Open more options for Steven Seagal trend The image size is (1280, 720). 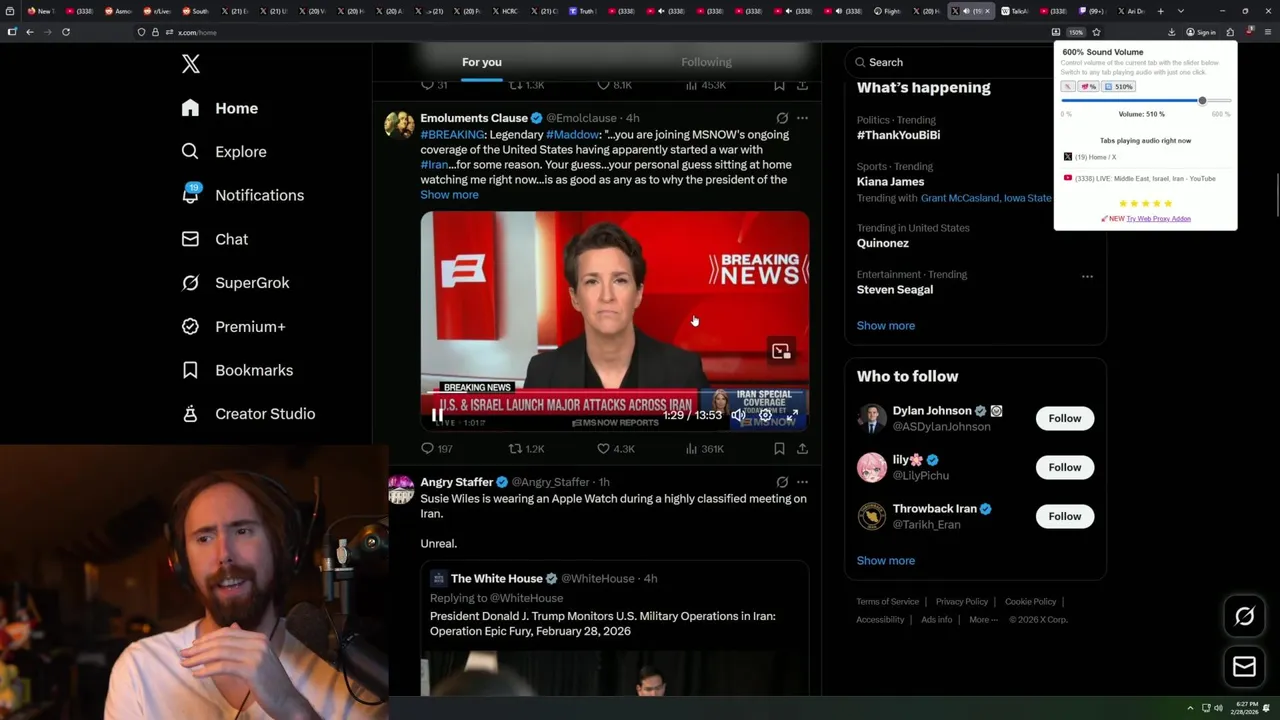pos(1087,276)
